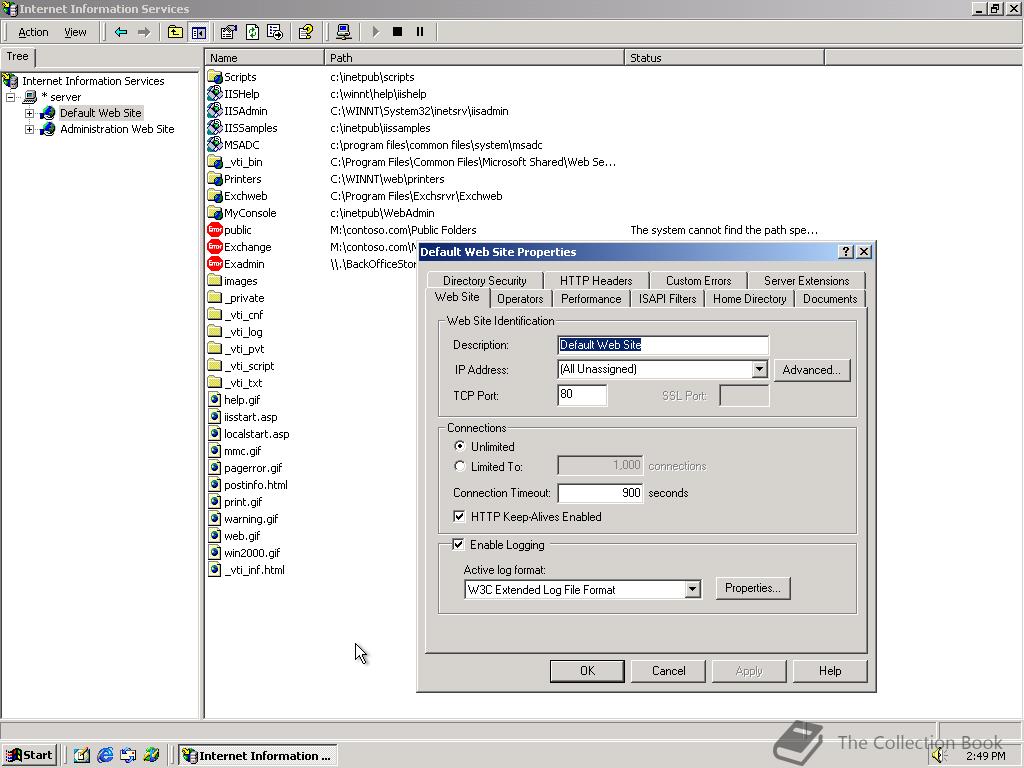Viewport: 1024px width, 768px height.
Task: Collapse the server tree node
Action: tap(10, 97)
